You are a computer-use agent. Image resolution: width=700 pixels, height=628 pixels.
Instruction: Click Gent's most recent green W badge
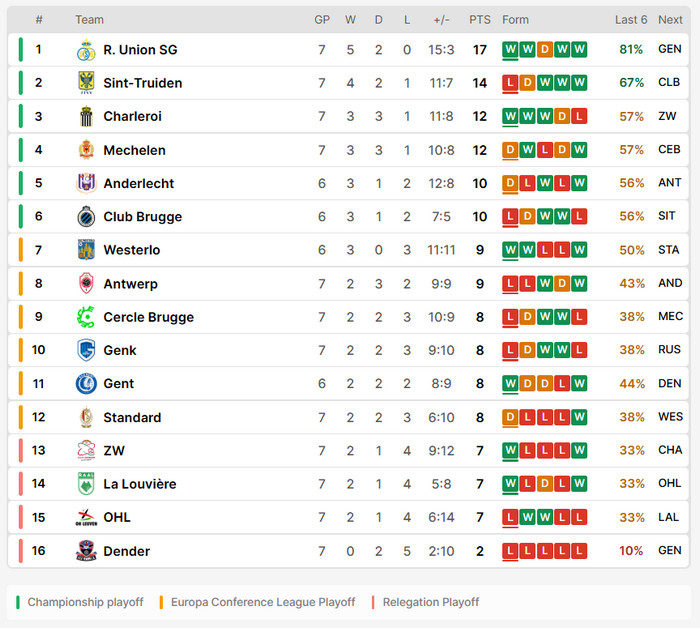point(579,383)
